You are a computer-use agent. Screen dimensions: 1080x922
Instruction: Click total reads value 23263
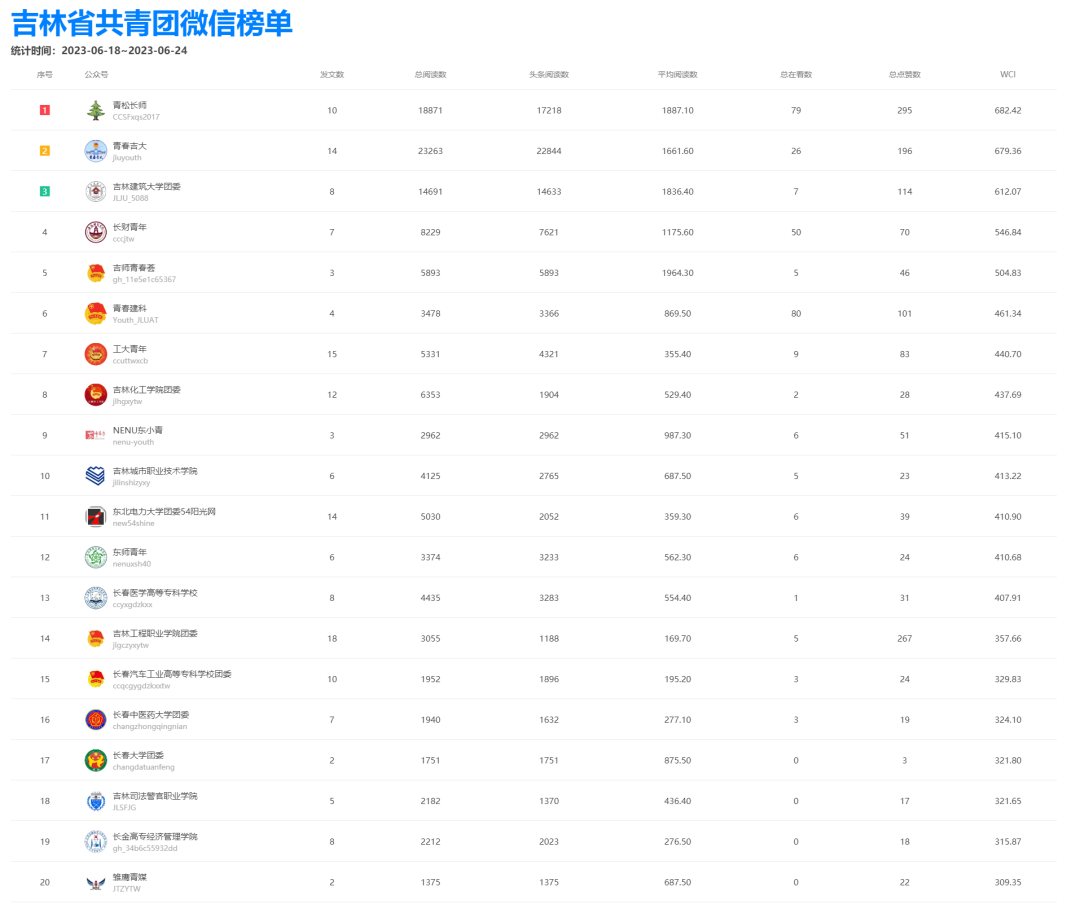tap(430, 151)
